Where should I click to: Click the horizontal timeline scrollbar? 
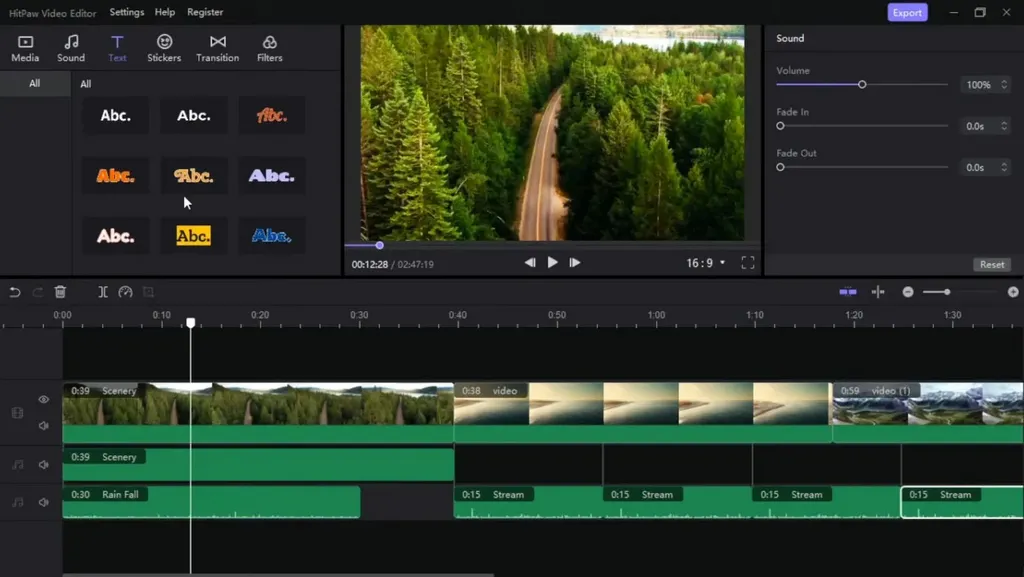click(278, 574)
